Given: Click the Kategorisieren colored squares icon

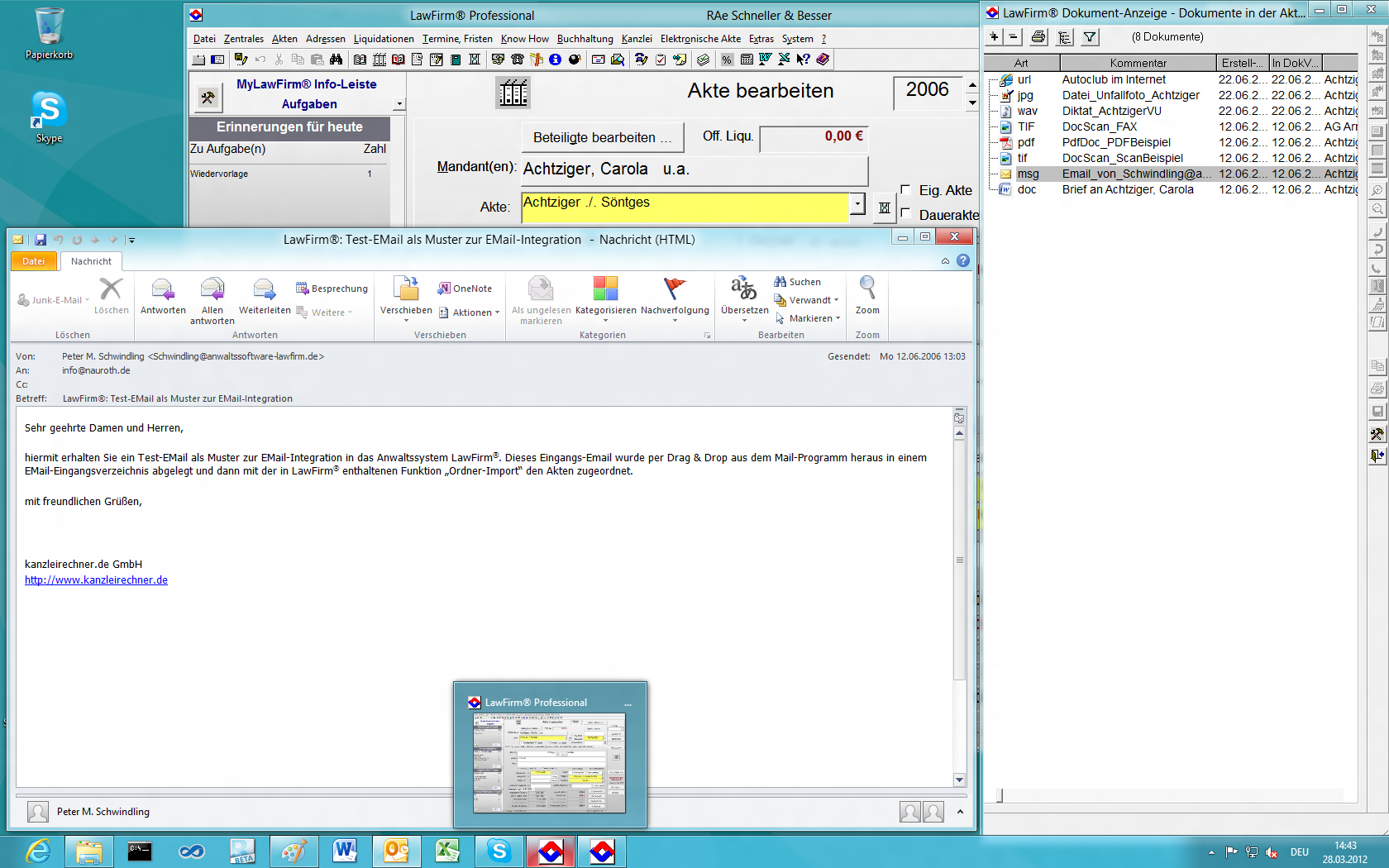Looking at the screenshot, I should point(605,291).
